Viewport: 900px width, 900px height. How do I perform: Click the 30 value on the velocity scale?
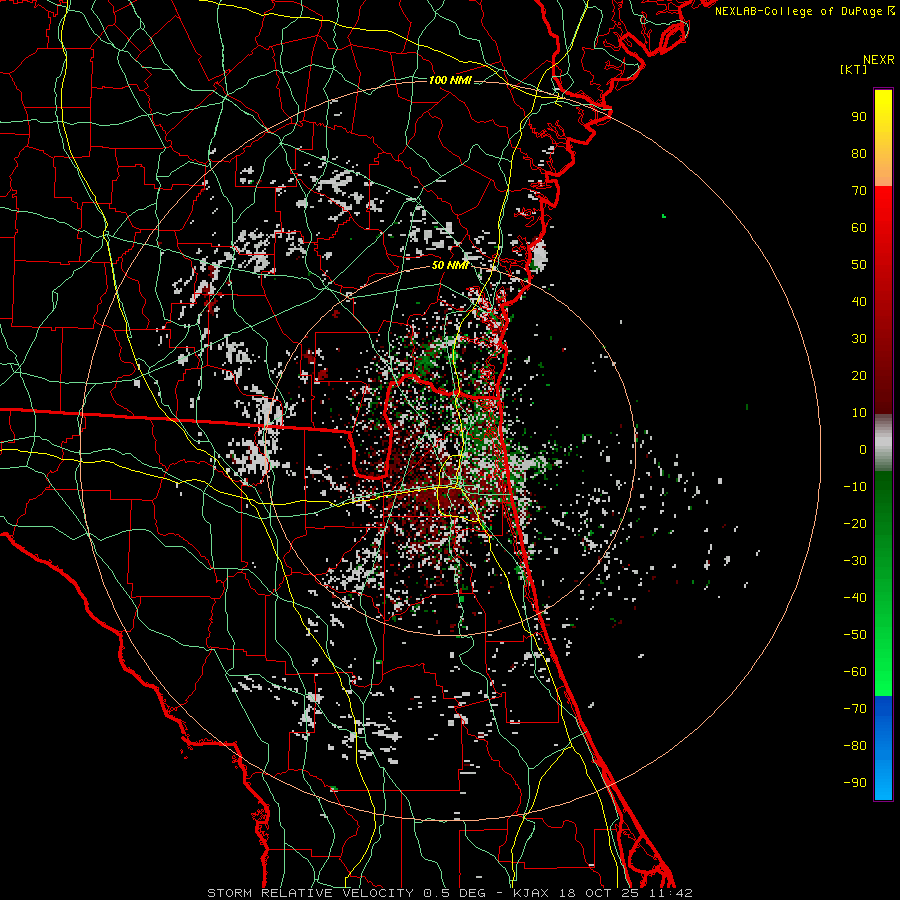pyautogui.click(x=859, y=339)
